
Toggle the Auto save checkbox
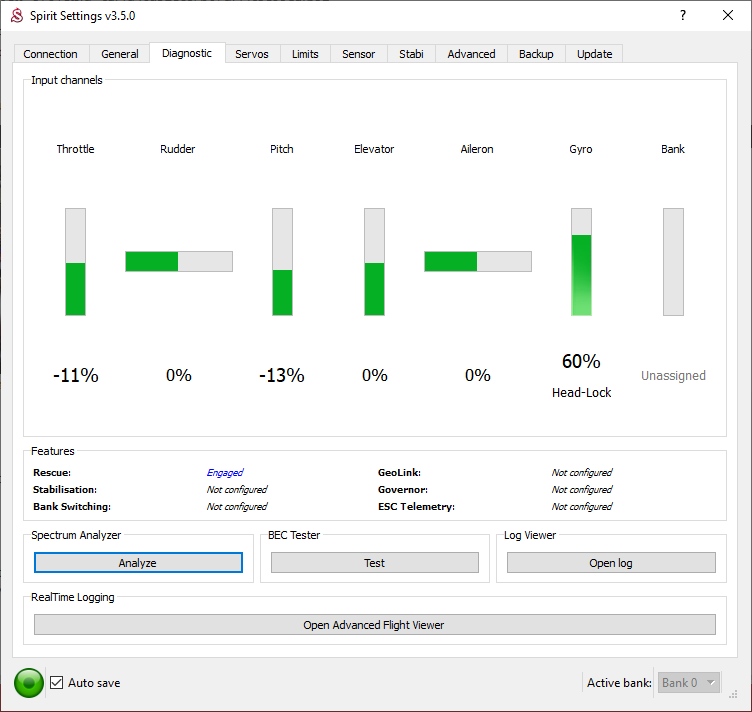click(x=58, y=683)
